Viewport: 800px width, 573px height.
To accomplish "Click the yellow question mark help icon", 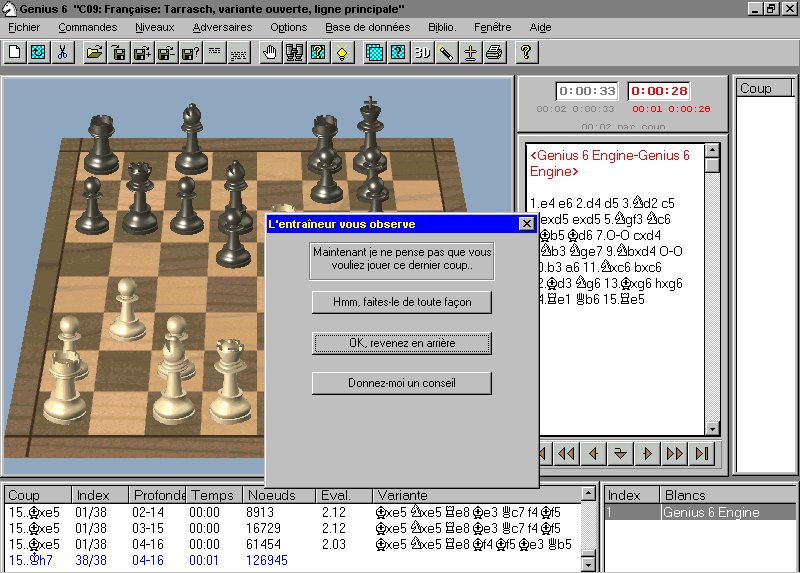I will 526,53.
